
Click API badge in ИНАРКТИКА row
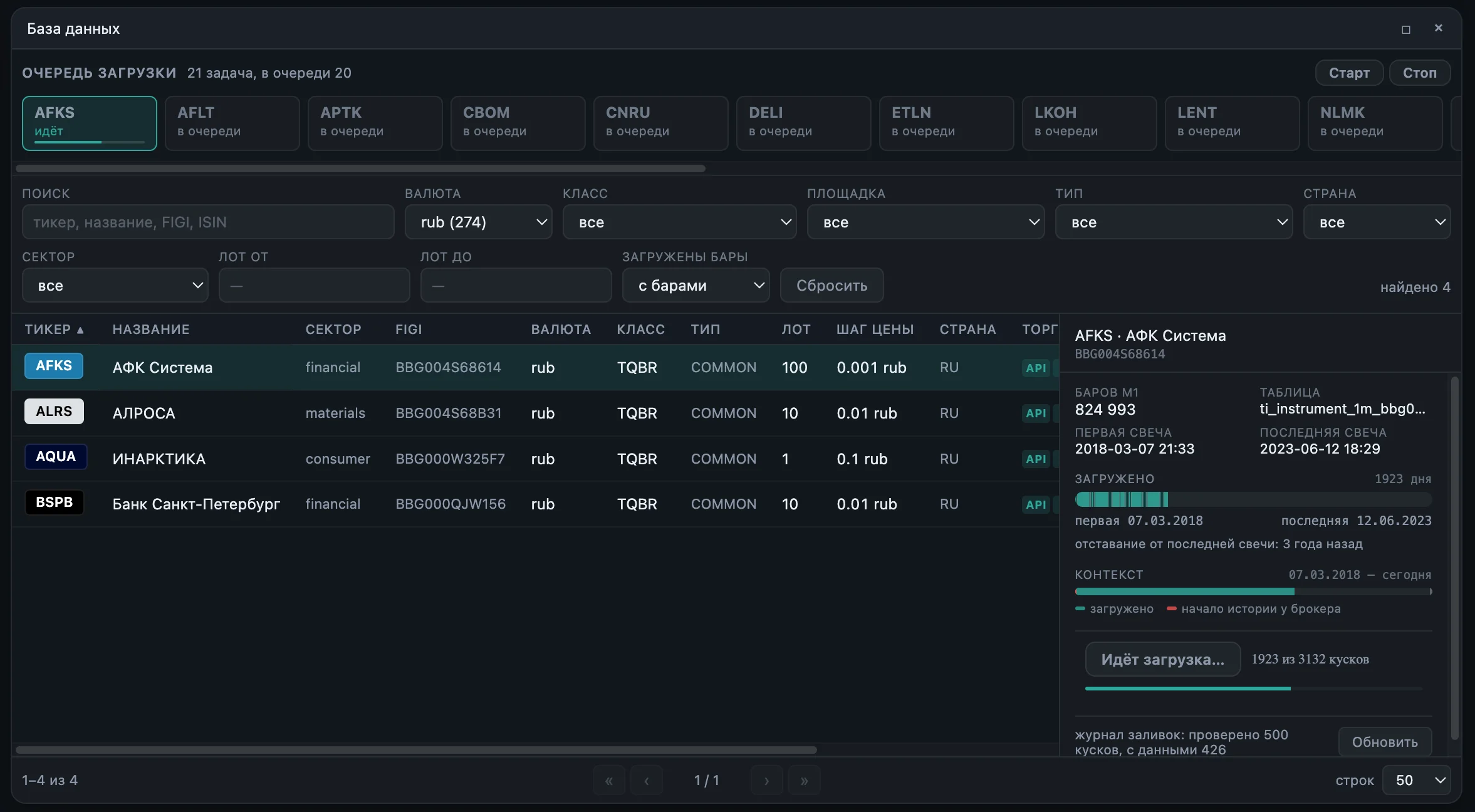[x=1036, y=459]
